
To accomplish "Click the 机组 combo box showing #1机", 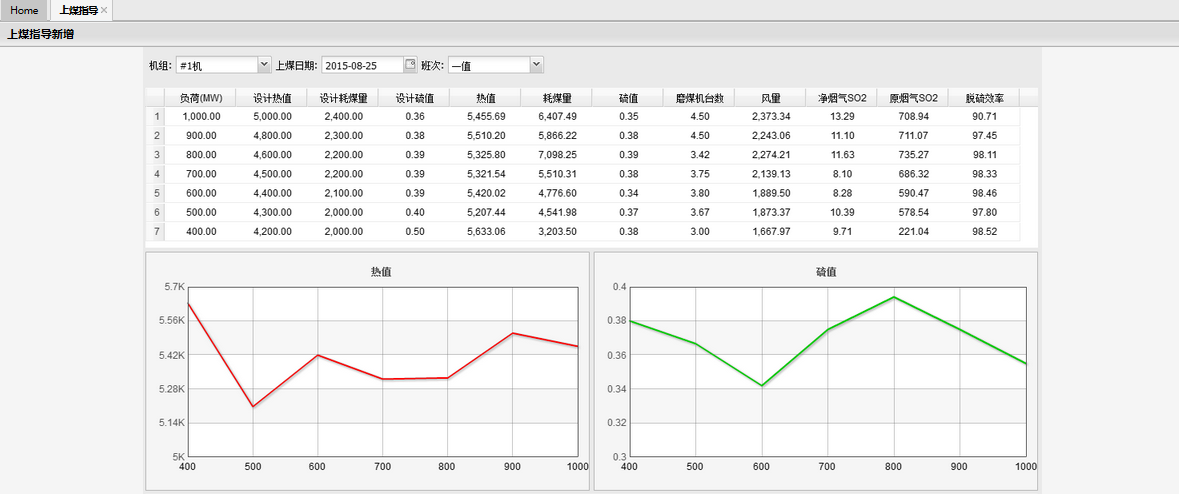I will click(216, 65).
